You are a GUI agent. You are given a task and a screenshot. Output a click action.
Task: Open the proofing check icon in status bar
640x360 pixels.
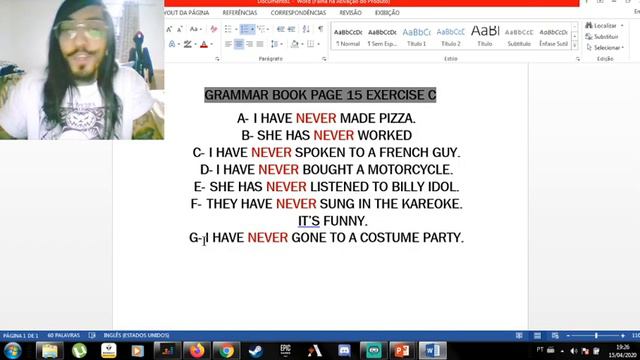tap(92, 335)
